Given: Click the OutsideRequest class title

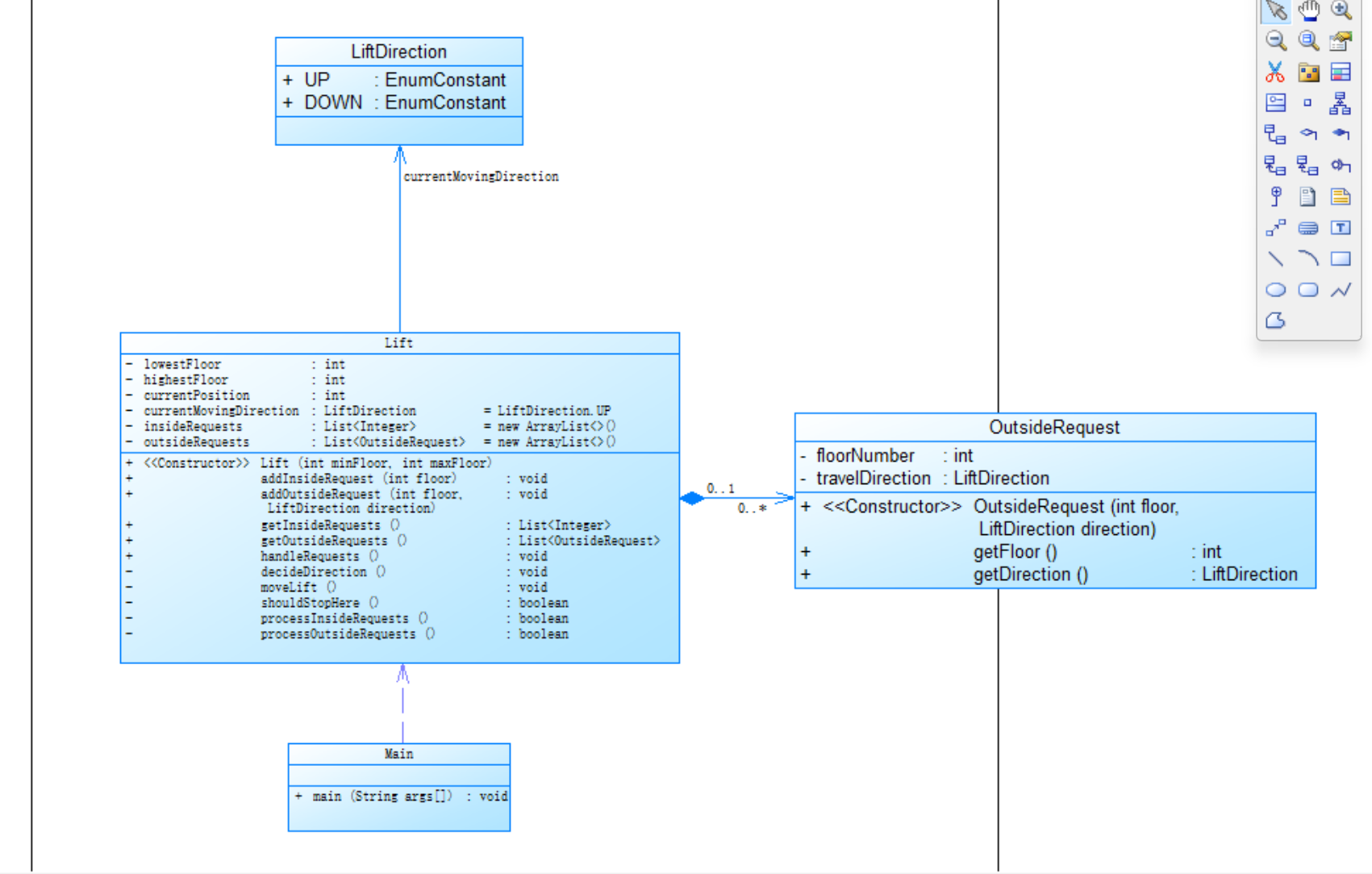Looking at the screenshot, I should click(1054, 428).
